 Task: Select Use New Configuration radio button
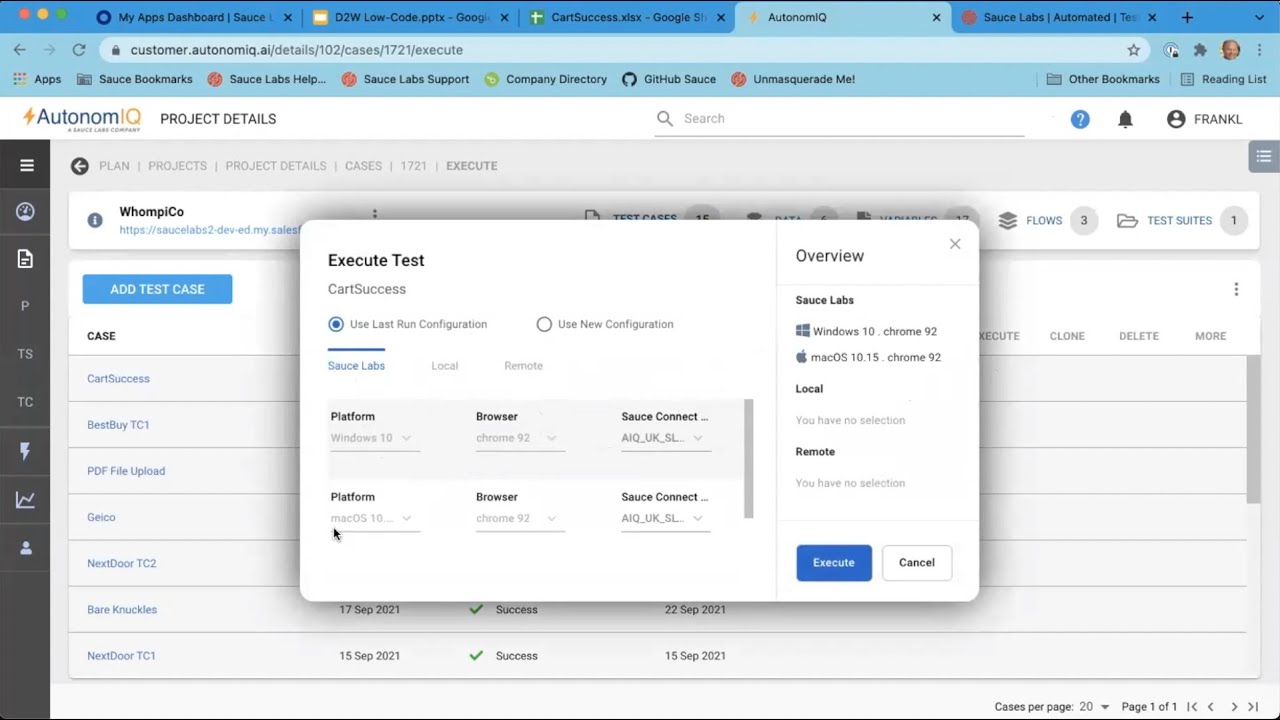pyautogui.click(x=544, y=324)
